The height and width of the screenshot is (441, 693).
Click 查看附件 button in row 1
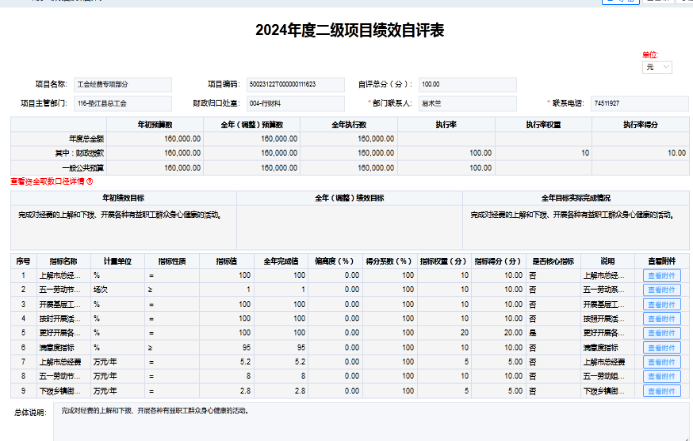click(661, 276)
